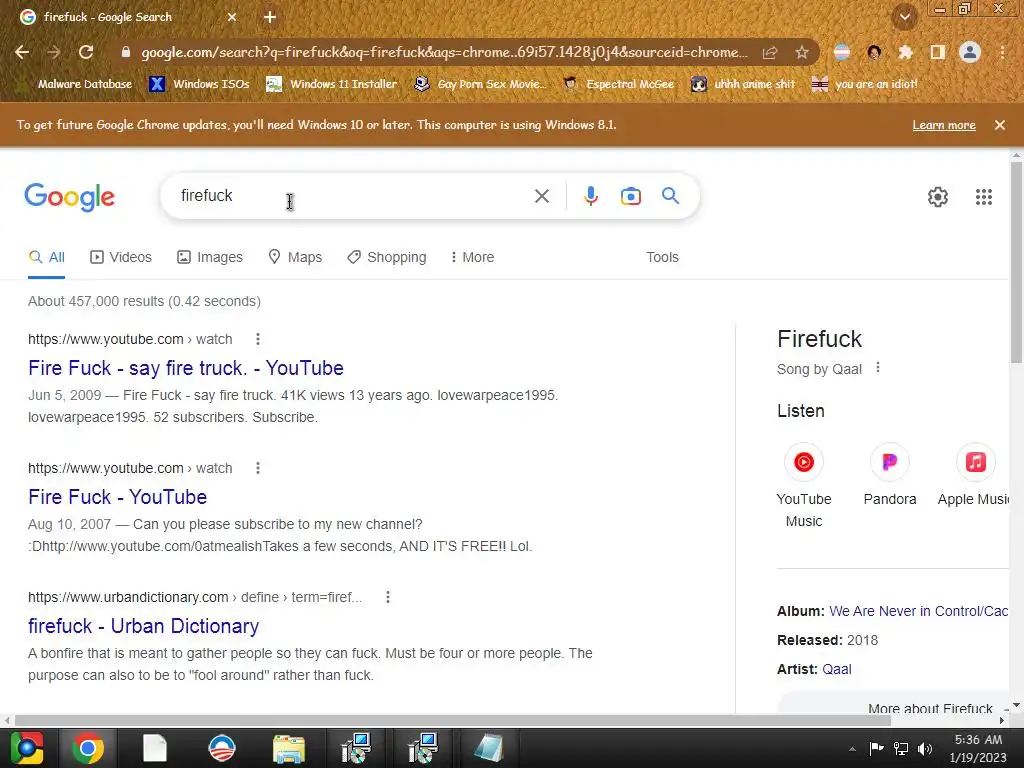Listen on Pandora
Screen dimensions: 1024x768
coord(889,475)
